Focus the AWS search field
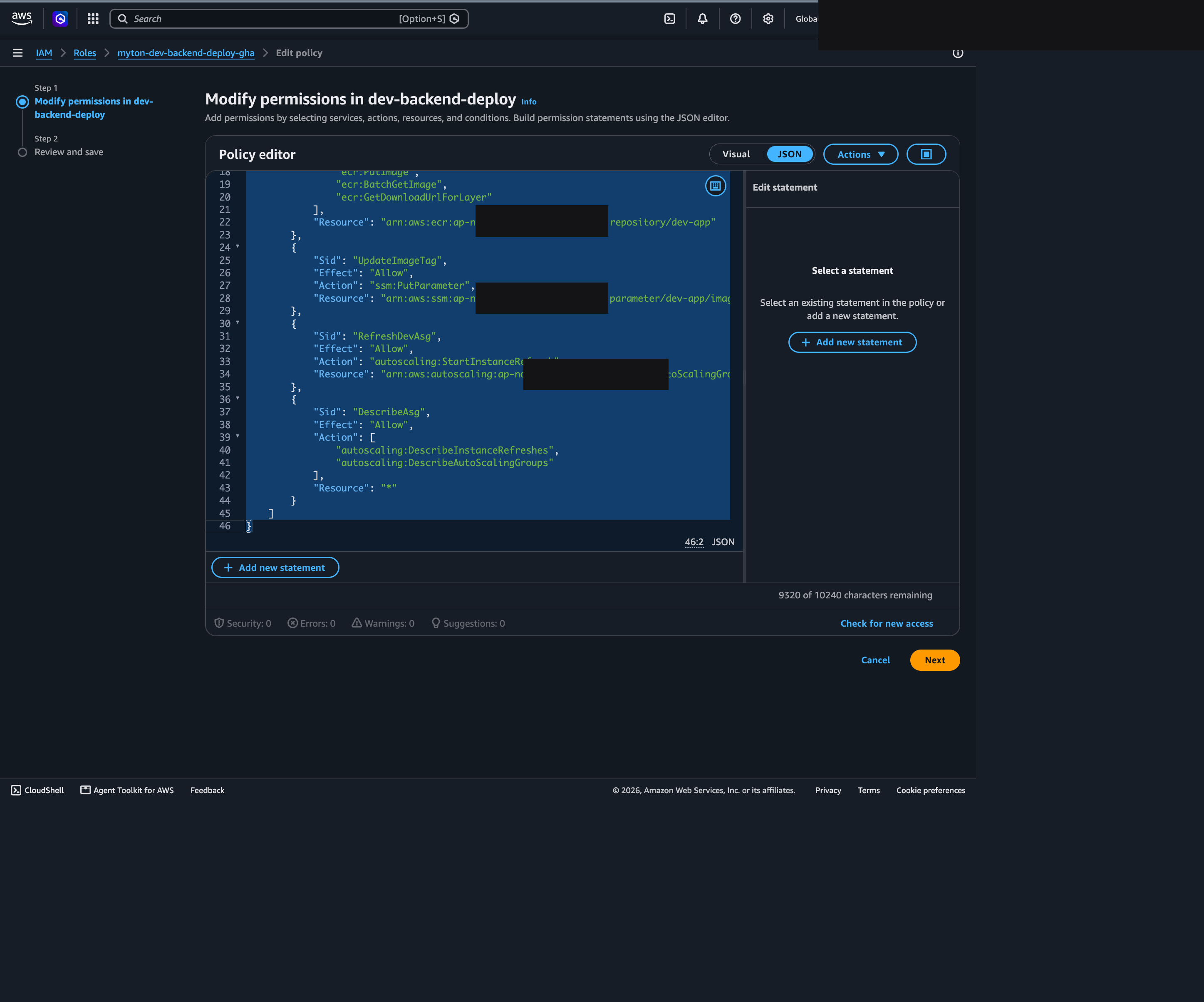The width and height of the screenshot is (1204, 1002). click(x=289, y=19)
